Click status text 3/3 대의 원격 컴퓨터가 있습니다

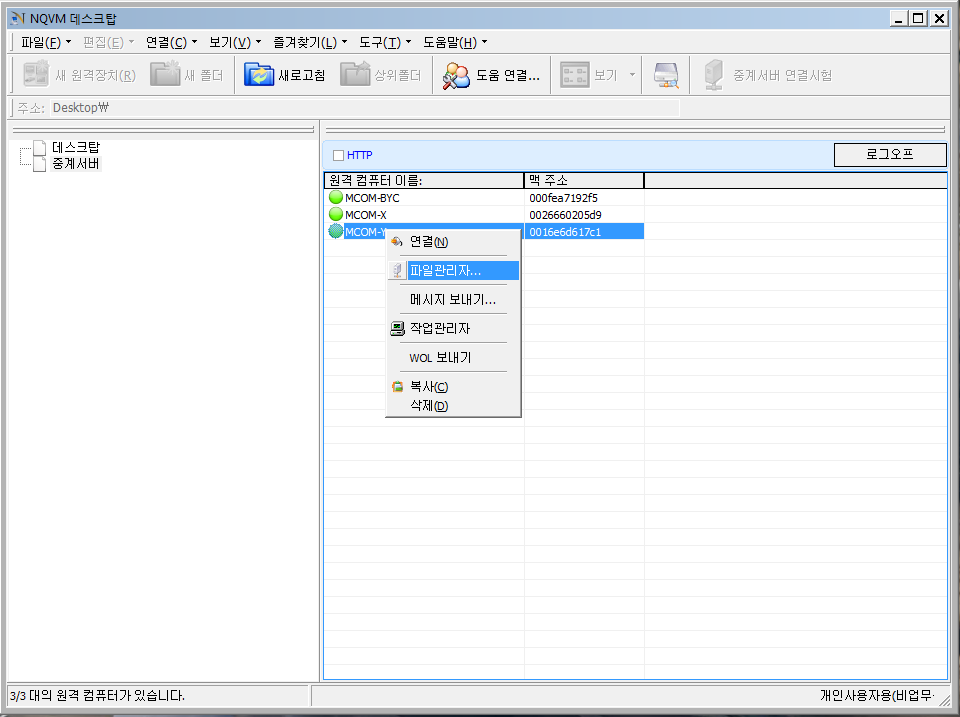(x=97, y=696)
